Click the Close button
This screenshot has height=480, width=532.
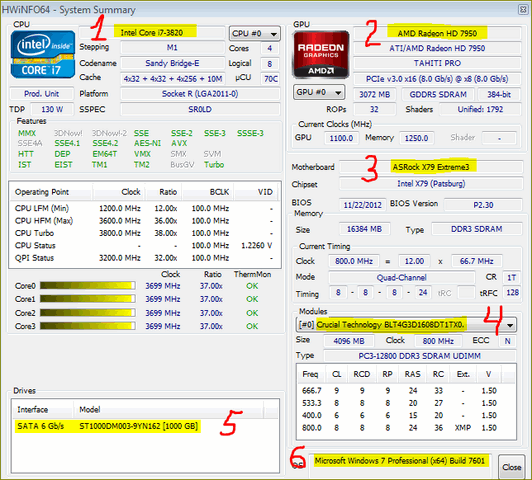(511, 467)
